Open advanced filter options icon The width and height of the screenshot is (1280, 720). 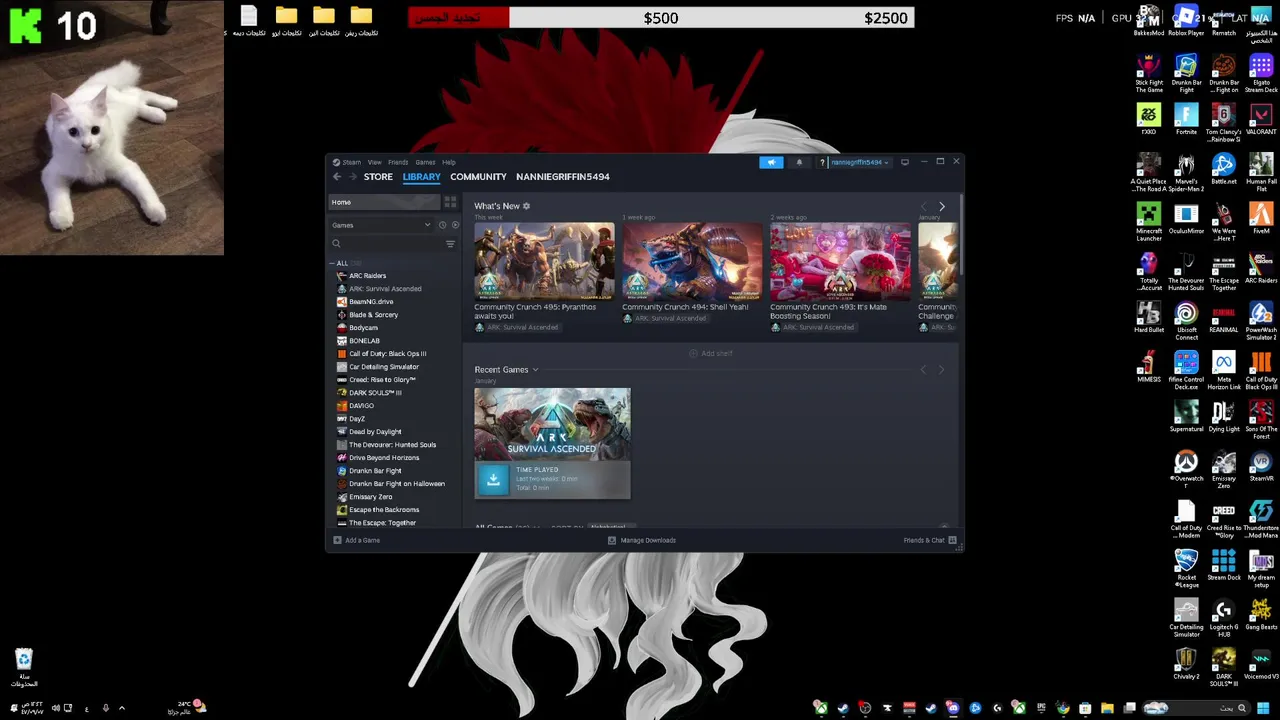(450, 244)
